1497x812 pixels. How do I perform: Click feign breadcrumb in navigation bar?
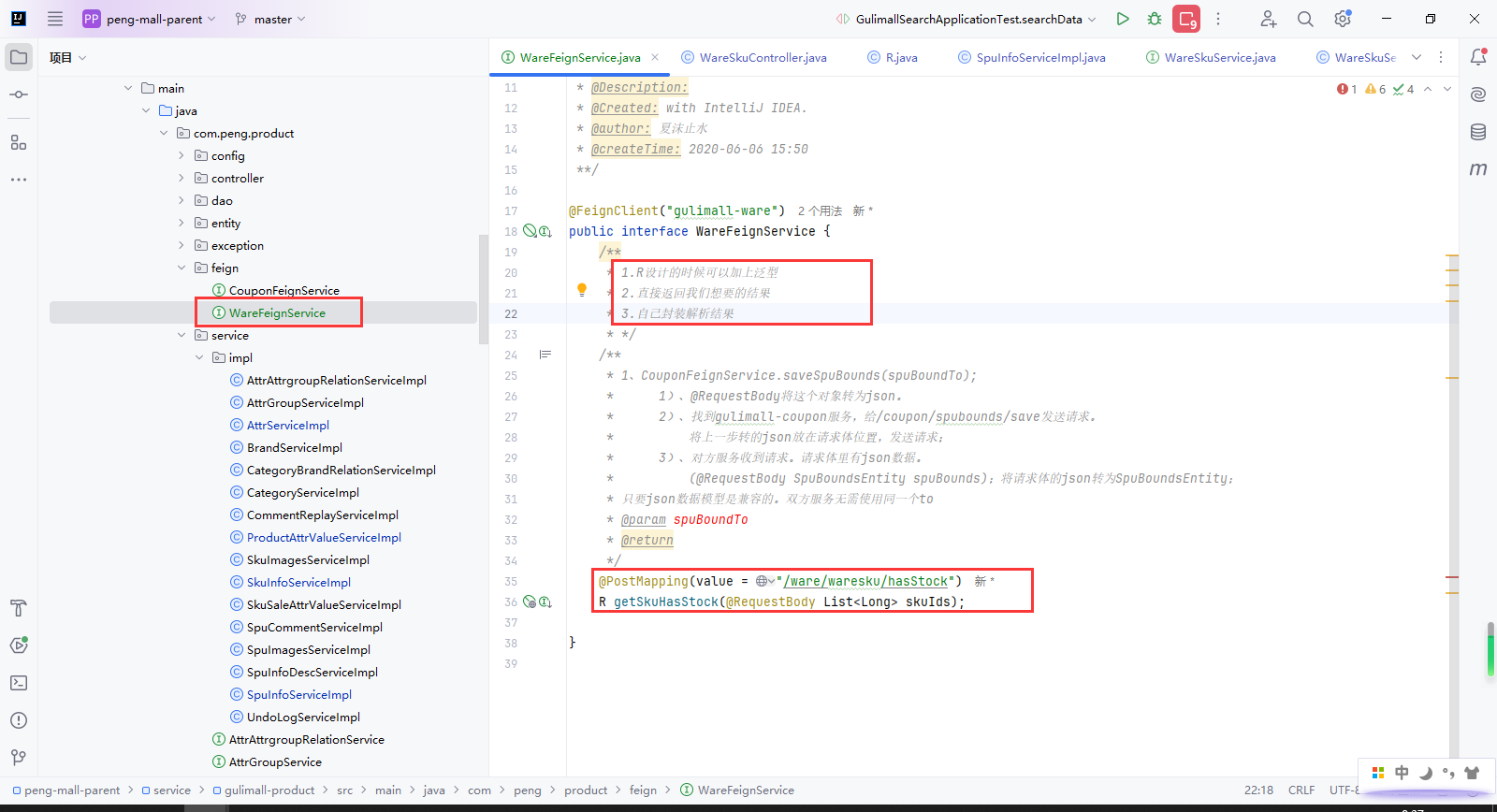tap(643, 790)
